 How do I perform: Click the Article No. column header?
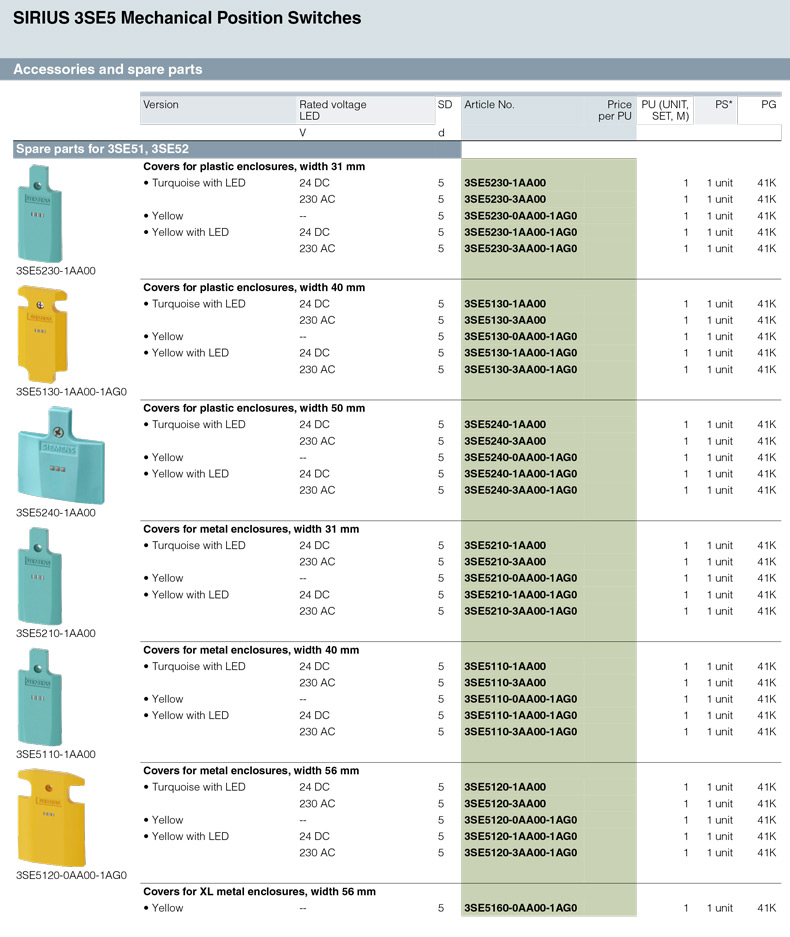(x=489, y=105)
